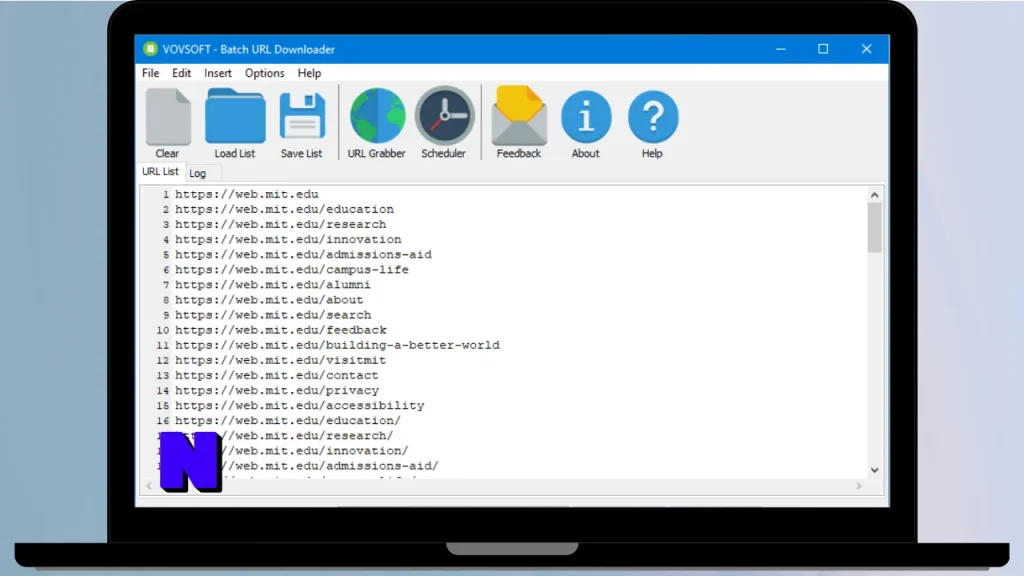Viewport: 1024px width, 576px height.
Task: Click the web.mit.edu/education URL on line 2
Action: point(284,209)
